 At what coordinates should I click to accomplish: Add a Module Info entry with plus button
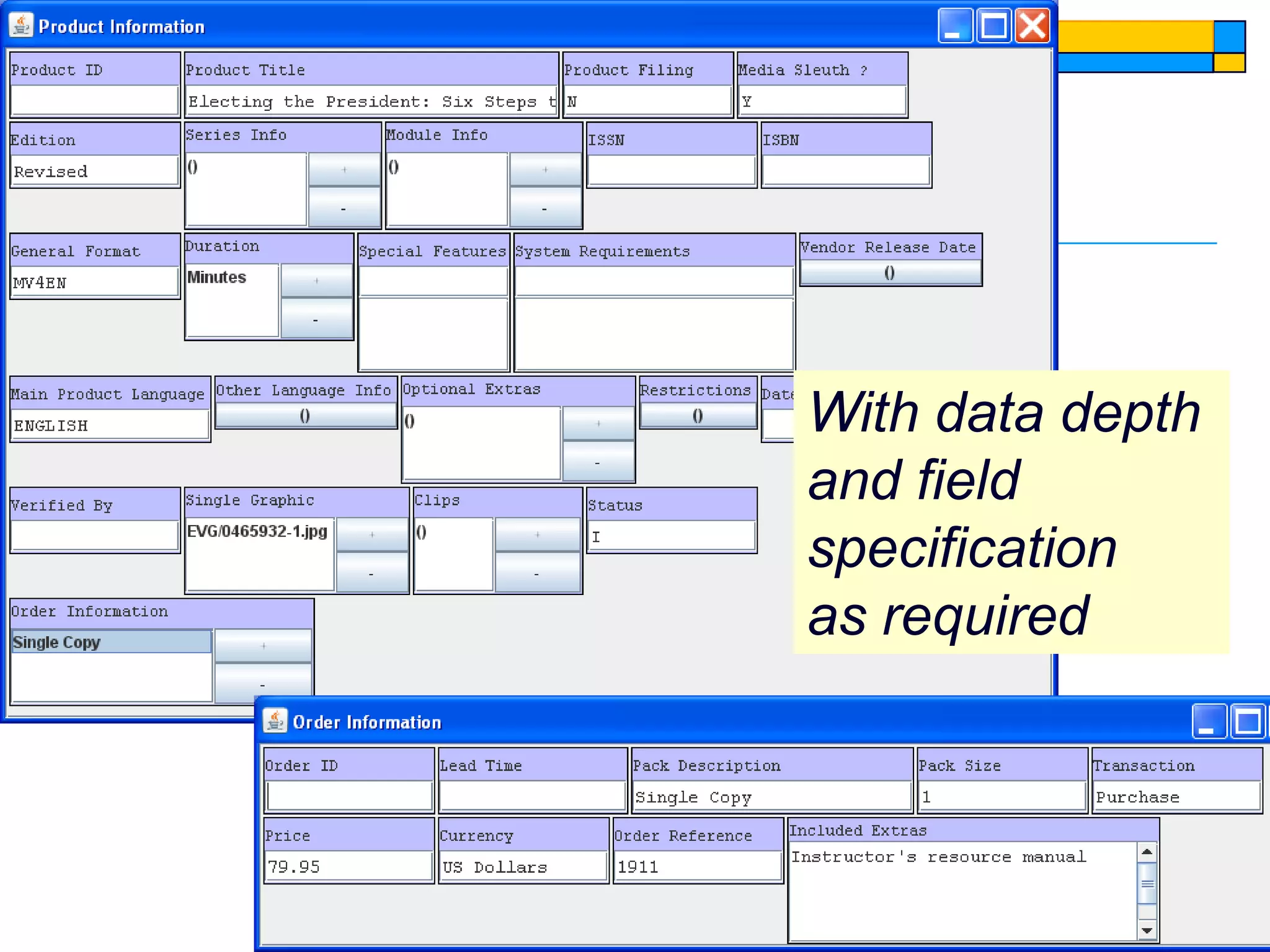(x=545, y=169)
